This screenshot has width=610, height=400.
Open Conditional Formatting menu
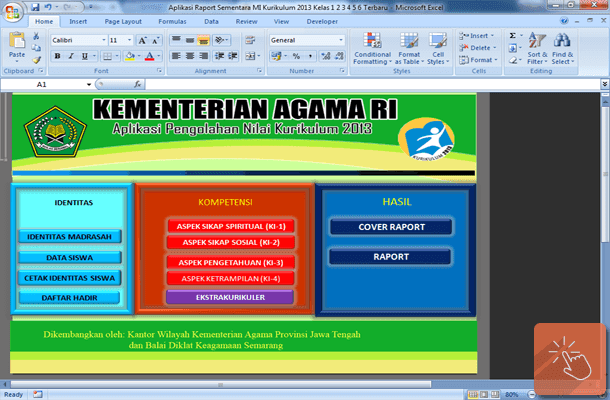[x=372, y=48]
